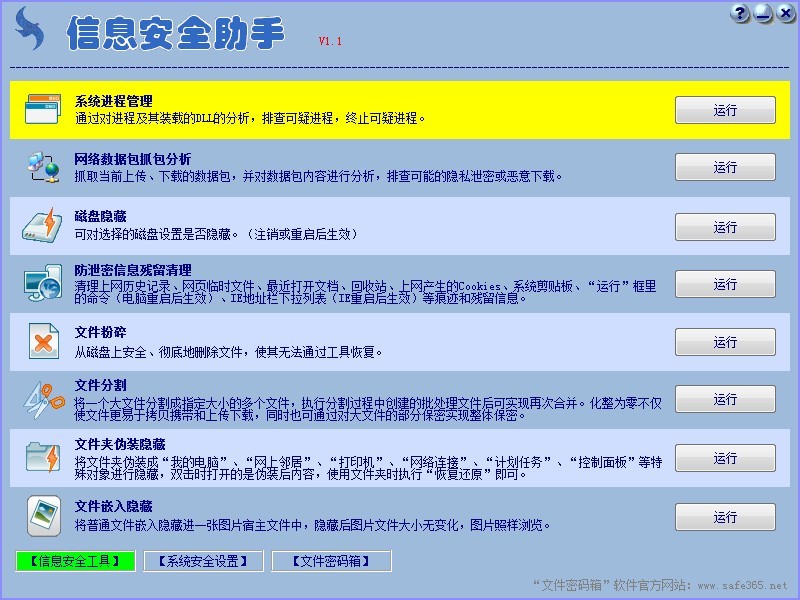This screenshot has height=600, width=800.
Task: Click the 文件嵌入隐藏 picture icon
Action: click(x=42, y=516)
